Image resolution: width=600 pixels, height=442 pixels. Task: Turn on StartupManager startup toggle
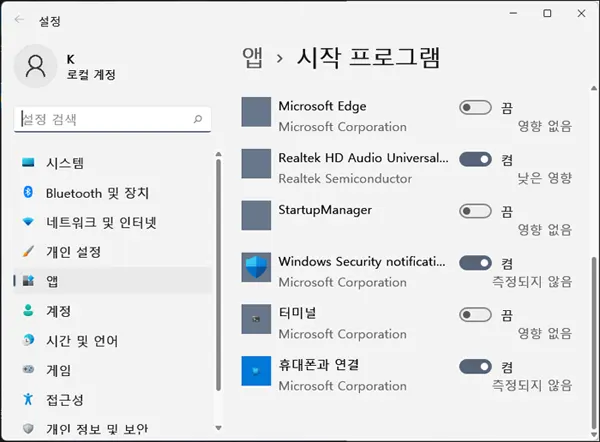(x=475, y=211)
